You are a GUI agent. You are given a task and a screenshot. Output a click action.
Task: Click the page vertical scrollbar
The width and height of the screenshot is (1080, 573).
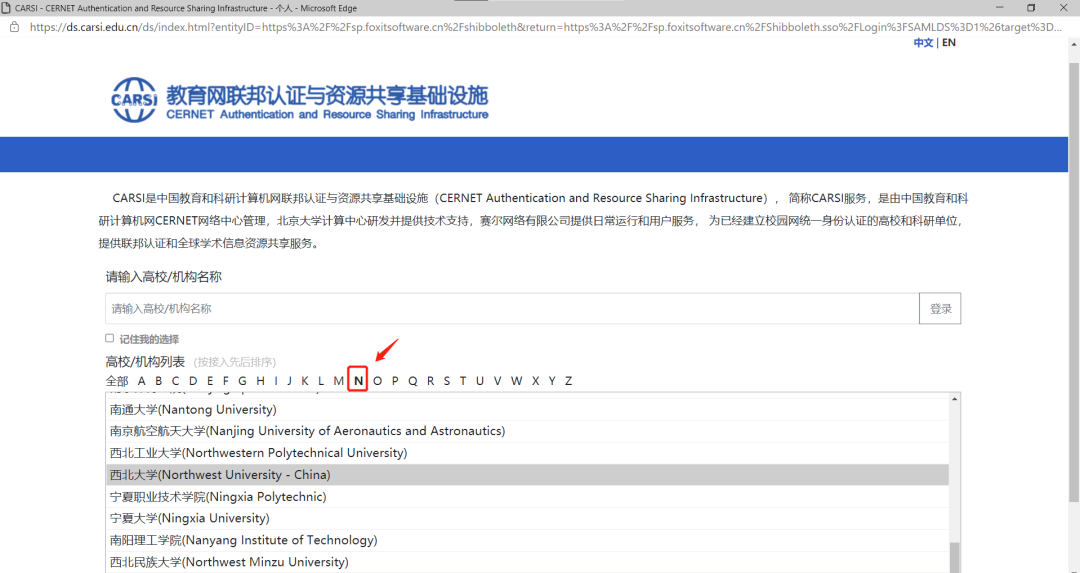click(1074, 281)
